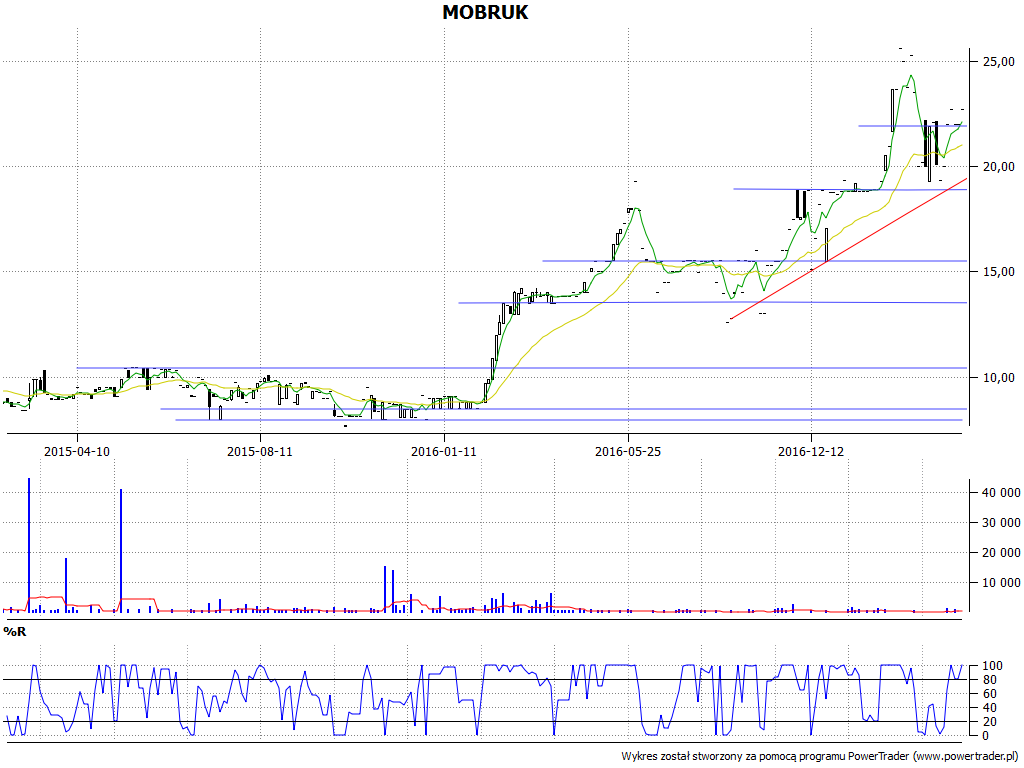This screenshot has width=1024, height=768.
Task: Click the tallest volume bar near 40 000
Action: coord(29,545)
